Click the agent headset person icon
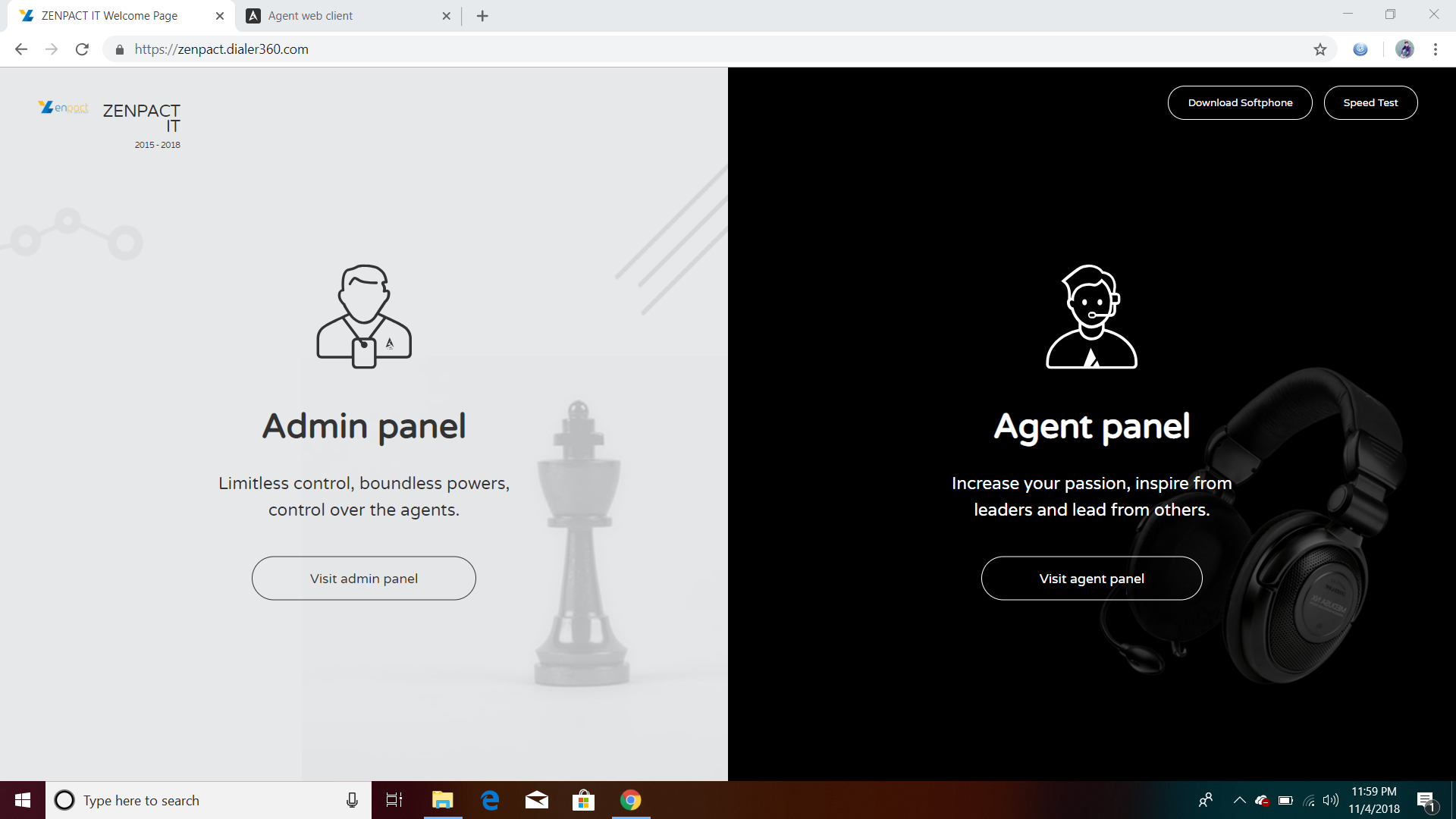 tap(1091, 316)
